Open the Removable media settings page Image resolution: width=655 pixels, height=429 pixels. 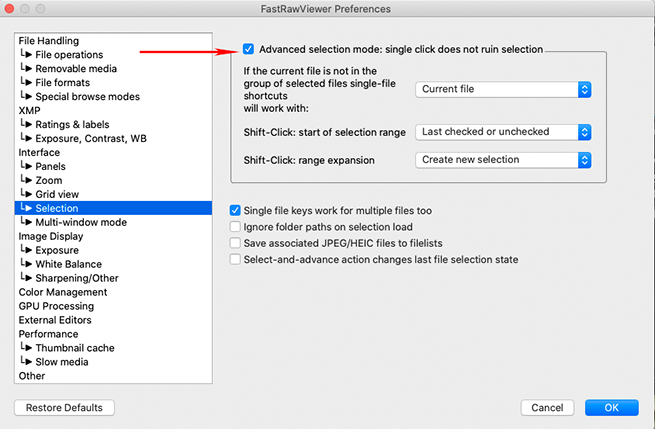coord(76,69)
